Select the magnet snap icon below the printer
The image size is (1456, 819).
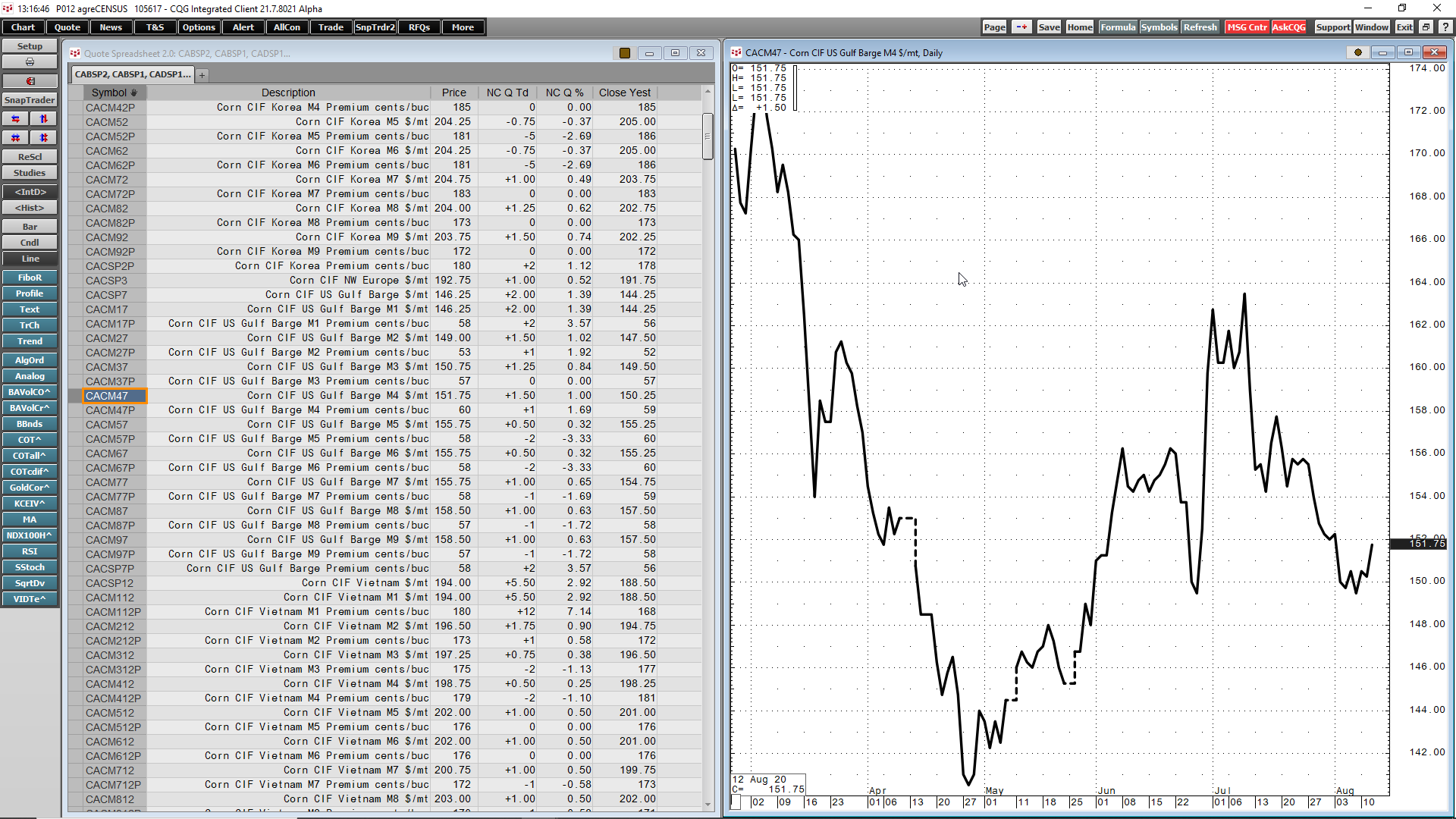tap(30, 80)
